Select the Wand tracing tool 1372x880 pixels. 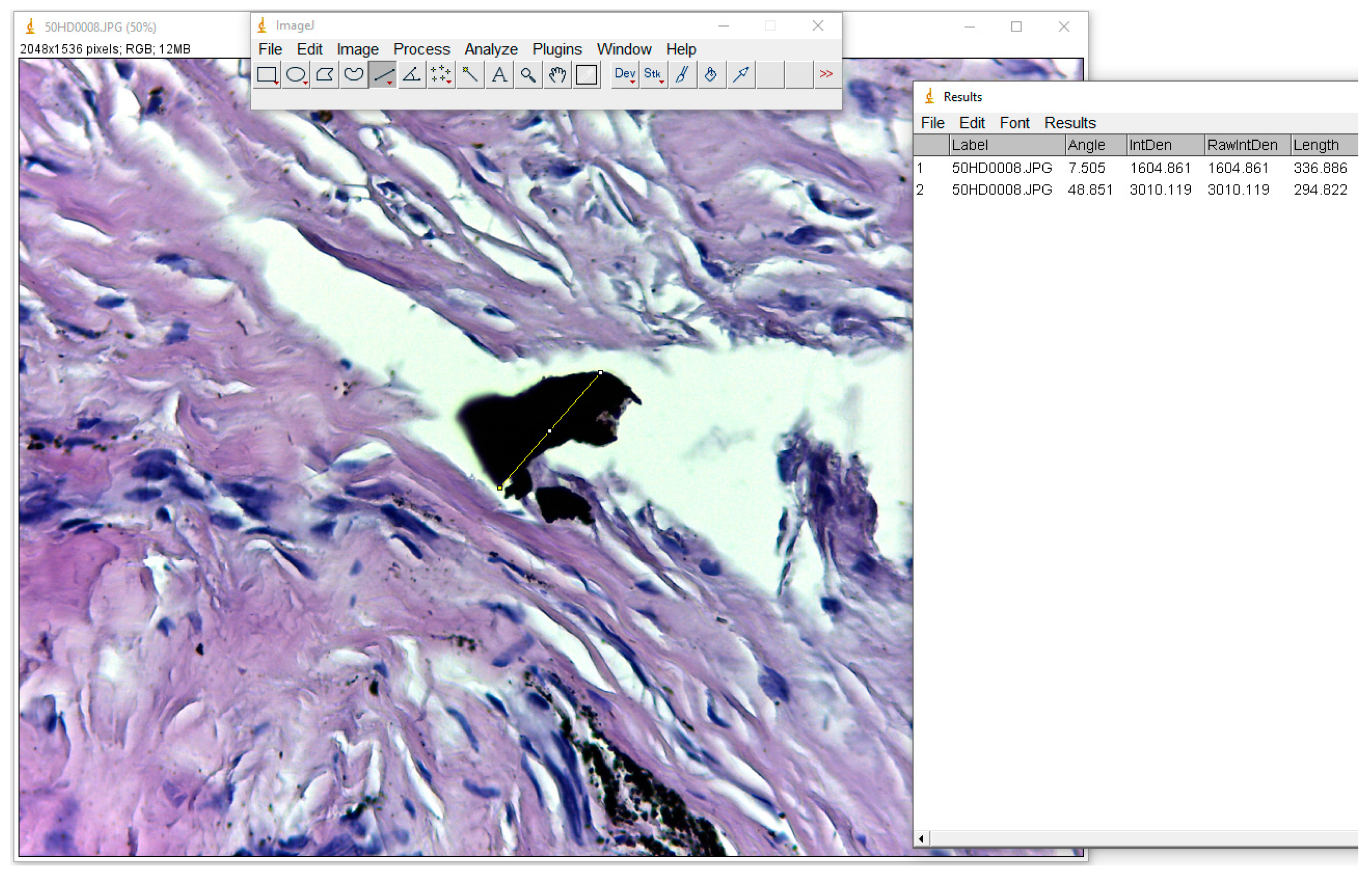[x=471, y=75]
